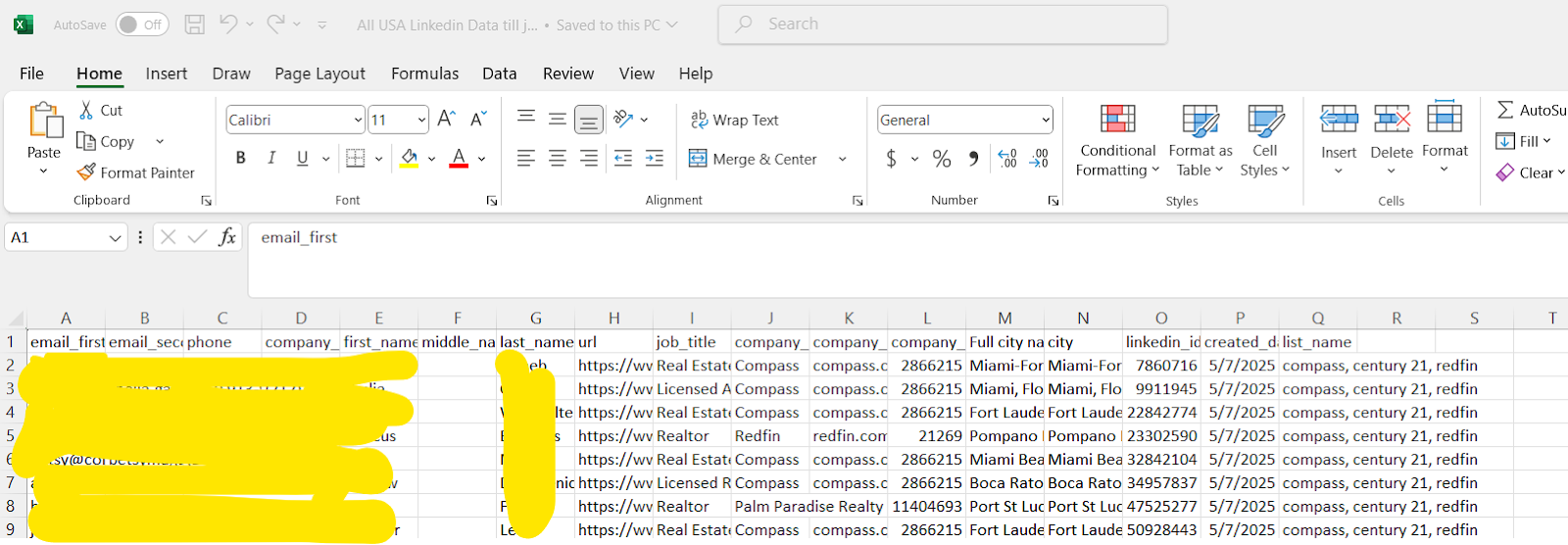This screenshot has width=1568, height=545.
Task: Toggle Bottom Align
Action: (589, 120)
